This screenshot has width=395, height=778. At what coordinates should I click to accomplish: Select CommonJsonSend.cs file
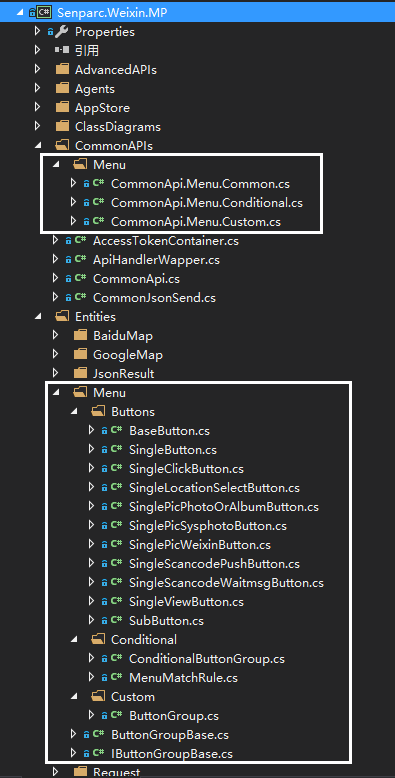click(x=154, y=298)
